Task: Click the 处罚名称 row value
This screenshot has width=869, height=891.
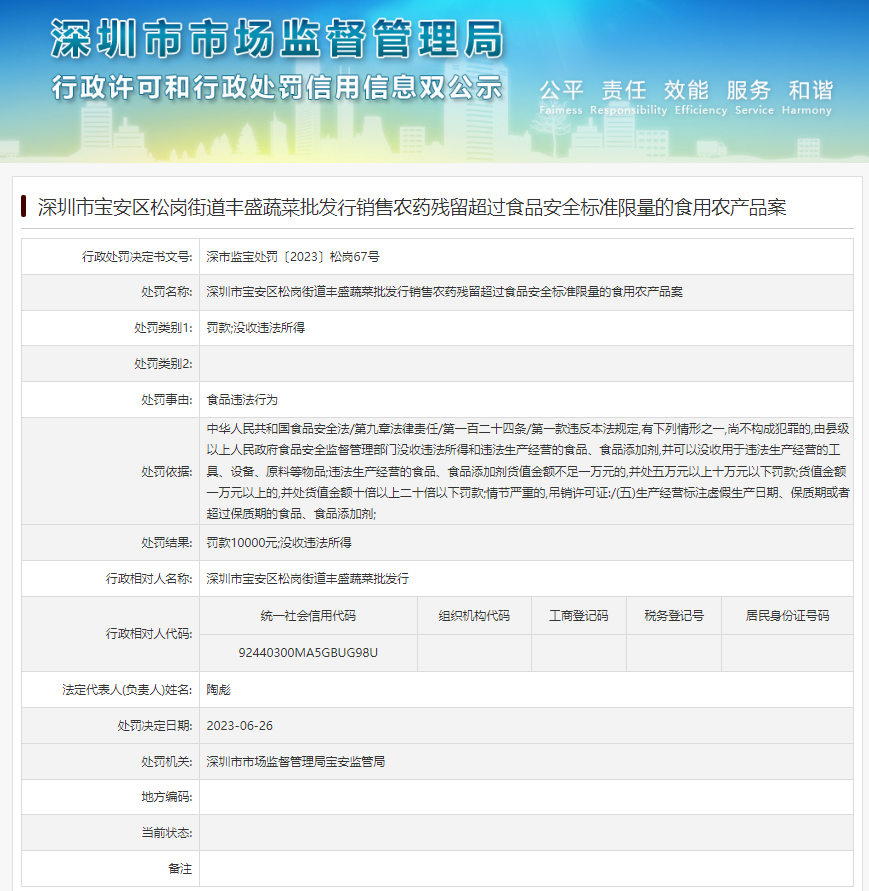Action: coord(444,292)
